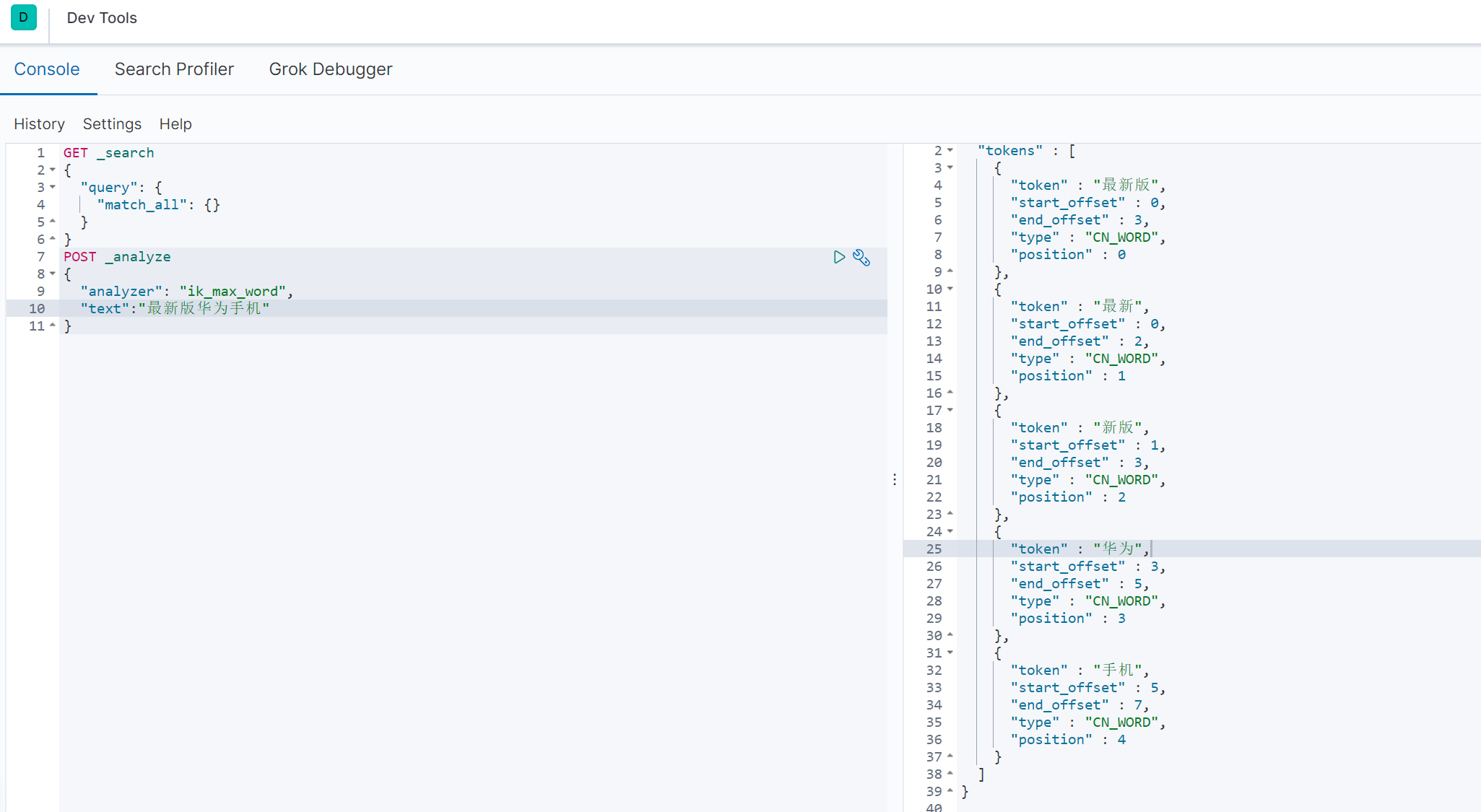Click the teal D space avatar

[24, 17]
